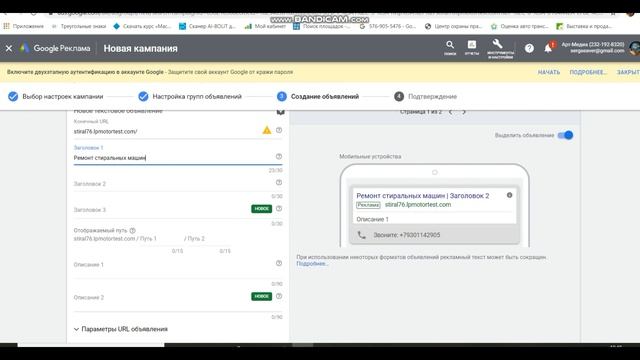This screenshot has height=360, width=640.
Task: Open the account avatar menu
Action: pyautogui.click(x=635, y=48)
